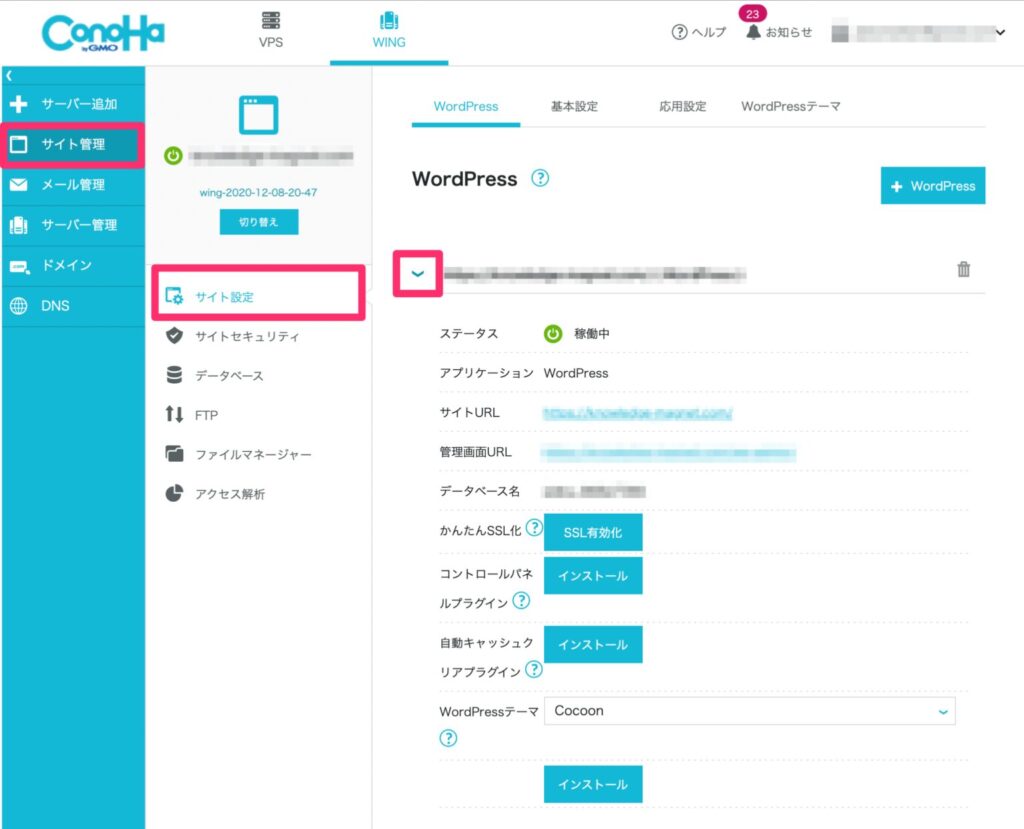Screen dimensions: 1024x829
Task: Collapse the left sidebar with the arrow
Action: [x=9, y=76]
